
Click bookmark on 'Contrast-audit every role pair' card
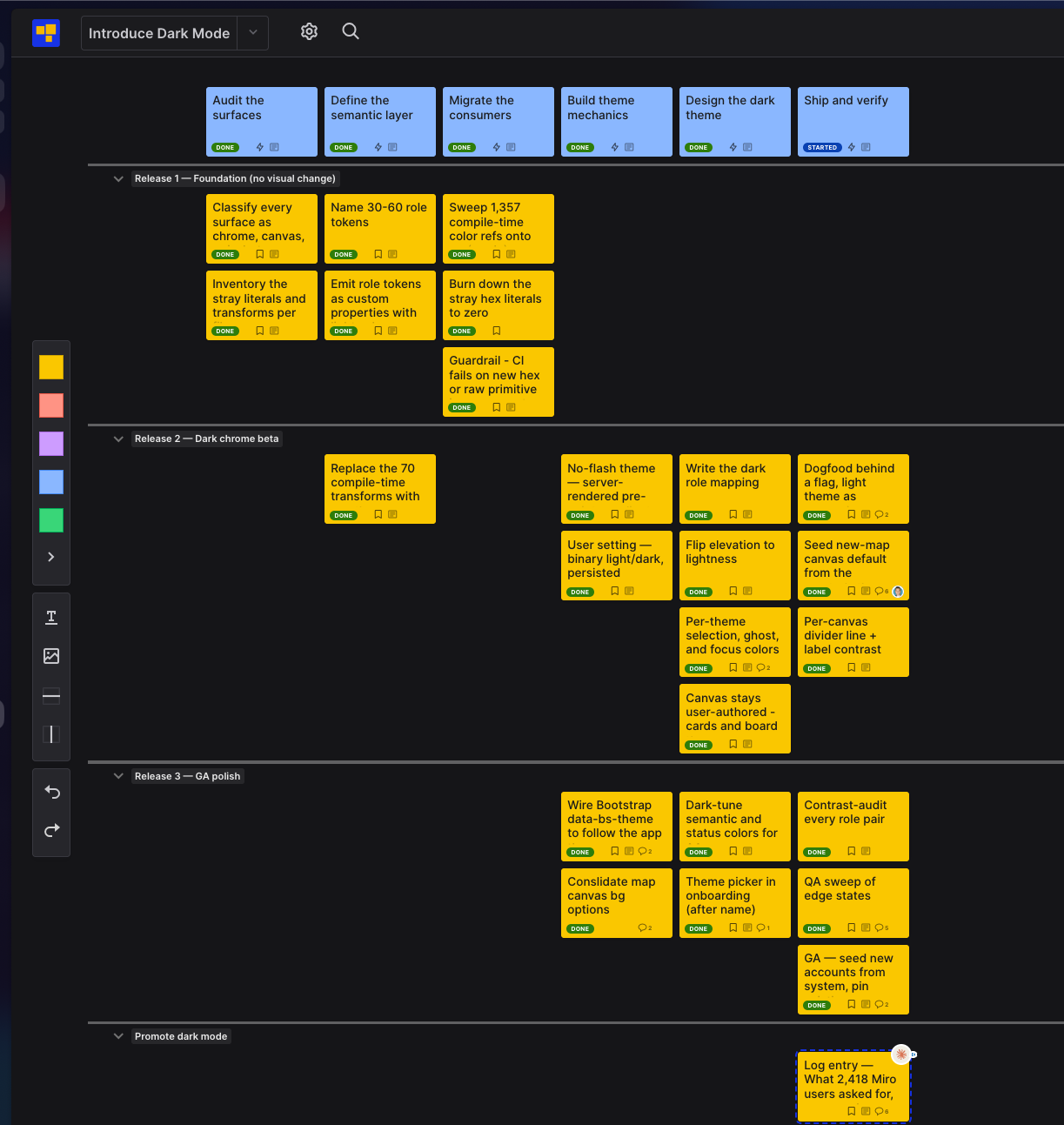point(852,851)
